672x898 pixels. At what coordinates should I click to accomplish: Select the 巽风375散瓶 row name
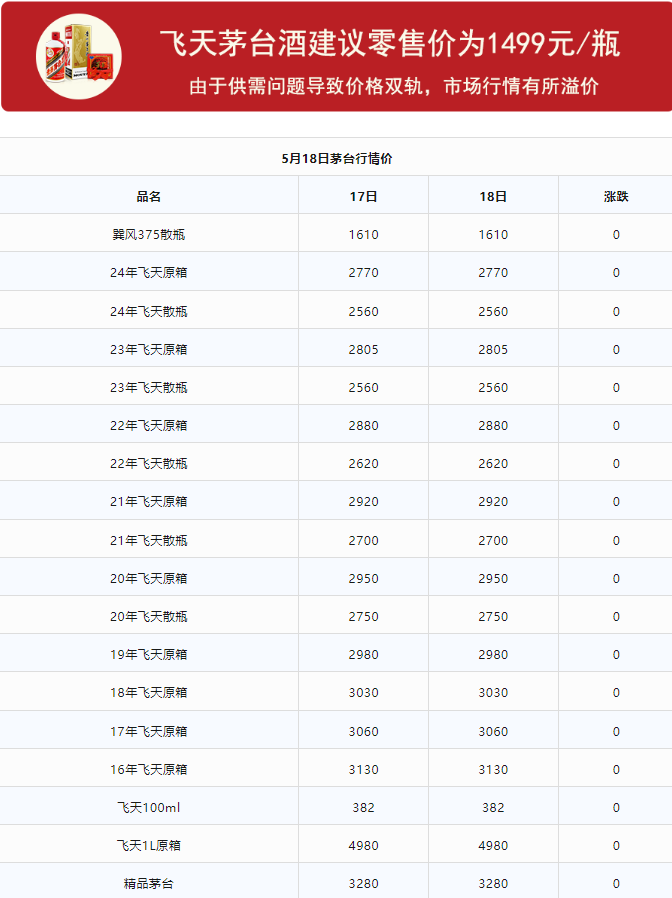coord(149,235)
